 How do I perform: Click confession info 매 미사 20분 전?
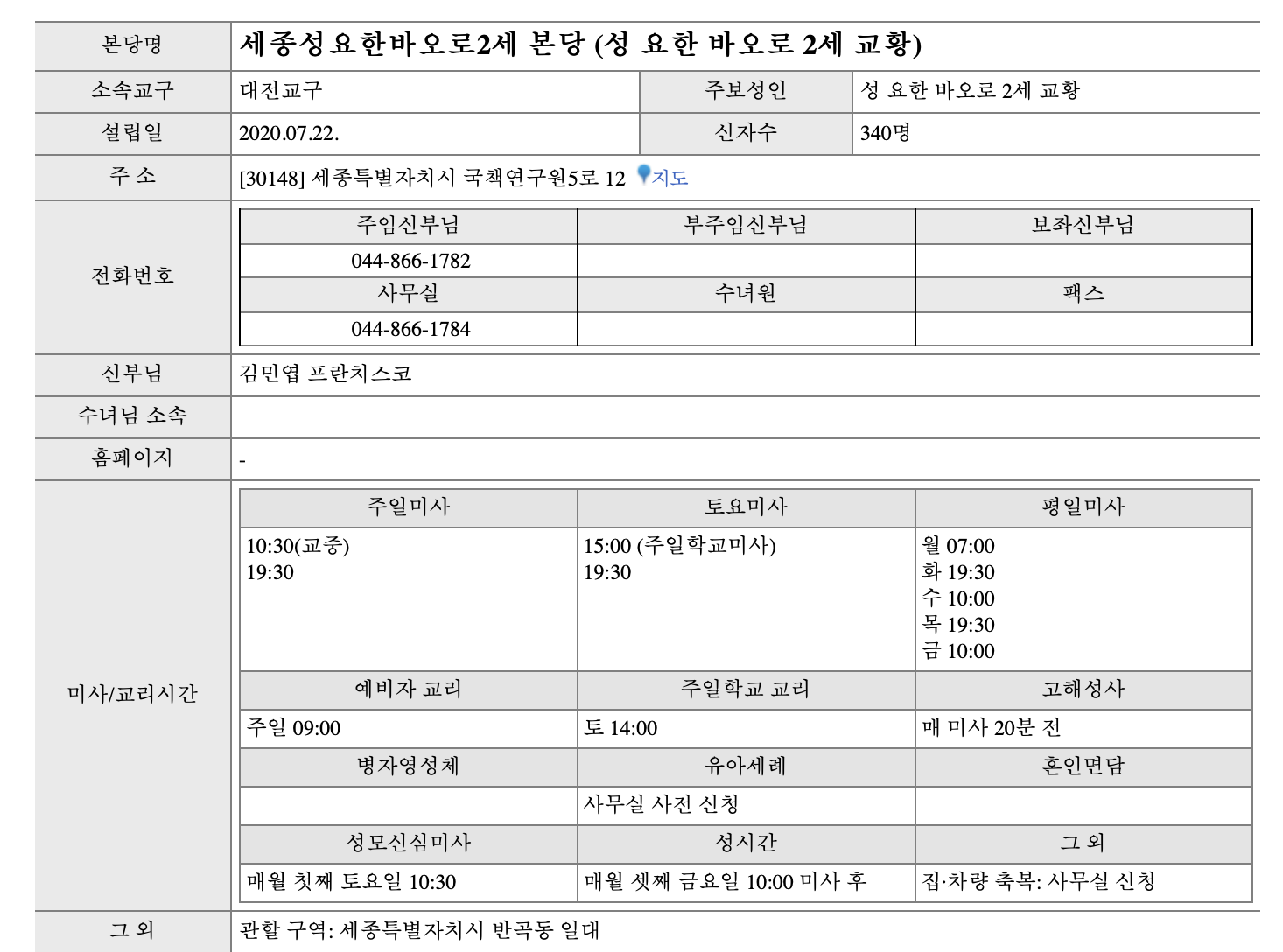[x=992, y=728]
